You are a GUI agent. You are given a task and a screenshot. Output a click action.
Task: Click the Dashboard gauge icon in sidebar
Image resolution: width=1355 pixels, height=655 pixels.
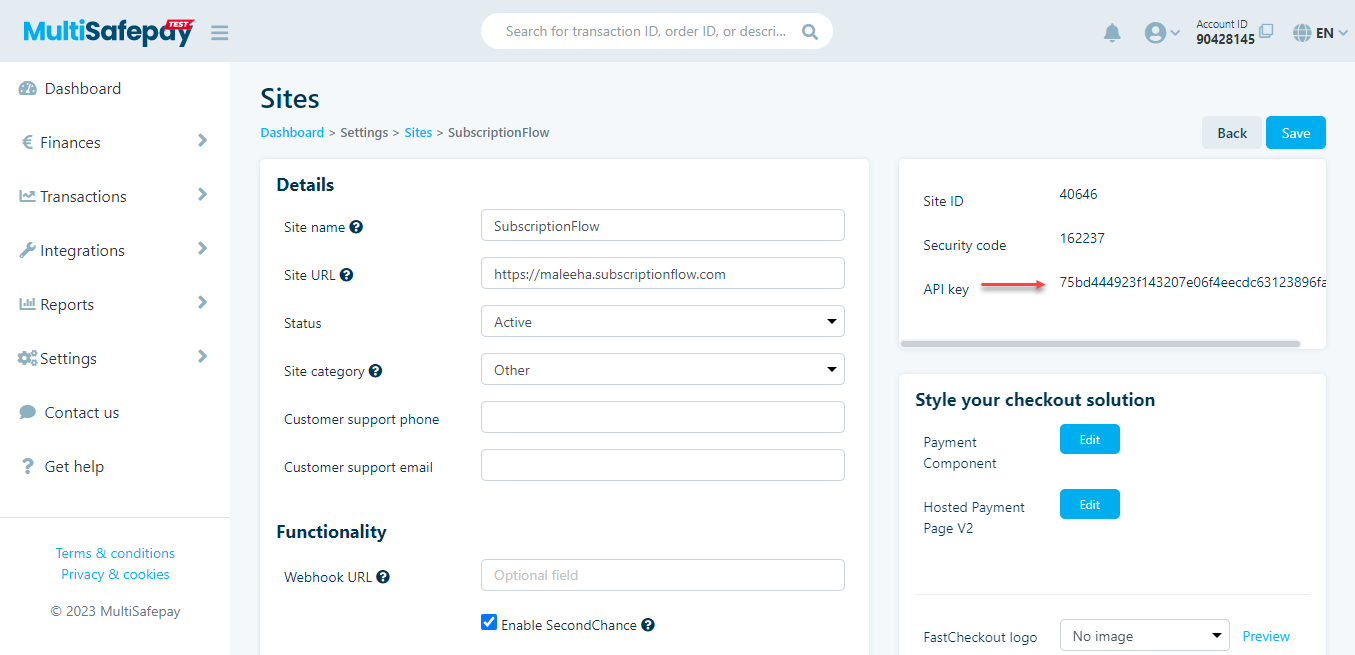pyautogui.click(x=28, y=89)
